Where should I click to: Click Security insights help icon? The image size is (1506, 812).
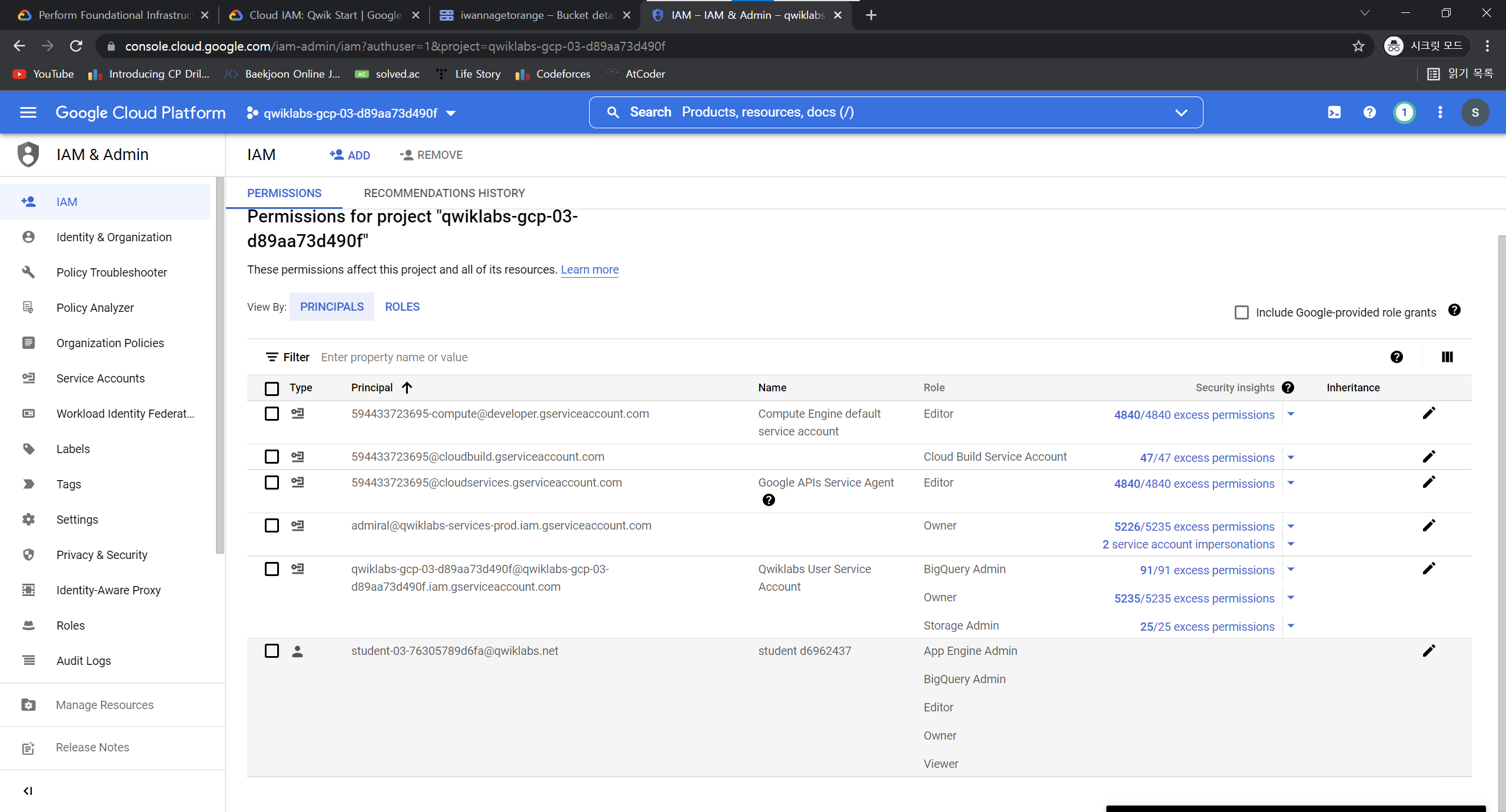(1288, 388)
